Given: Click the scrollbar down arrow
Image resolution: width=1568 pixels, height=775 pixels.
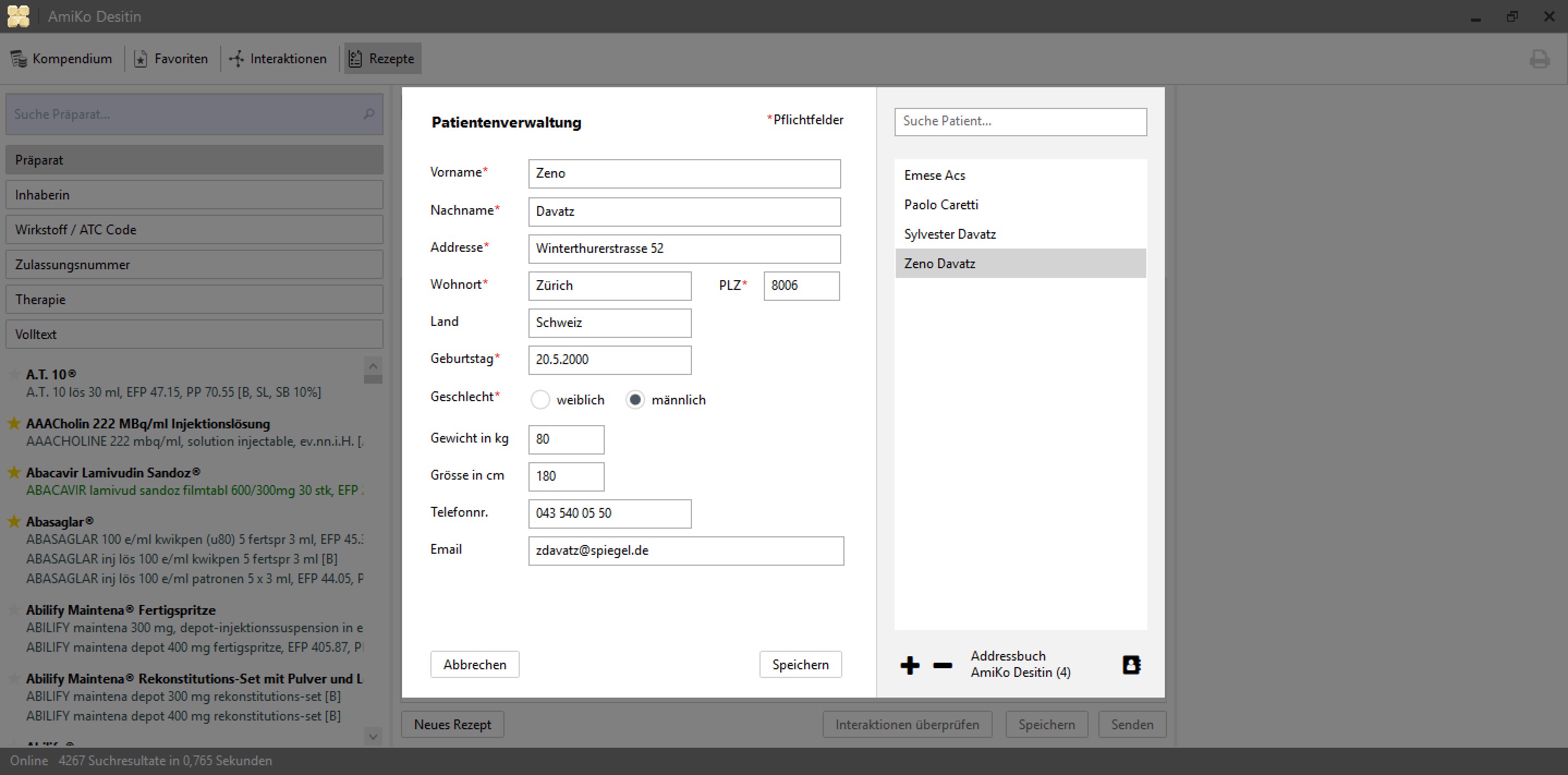Looking at the screenshot, I should (372, 737).
